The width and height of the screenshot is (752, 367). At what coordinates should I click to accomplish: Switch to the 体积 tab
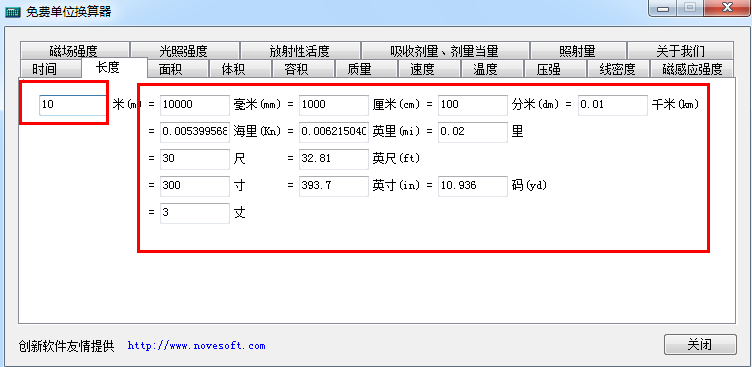pos(240,69)
